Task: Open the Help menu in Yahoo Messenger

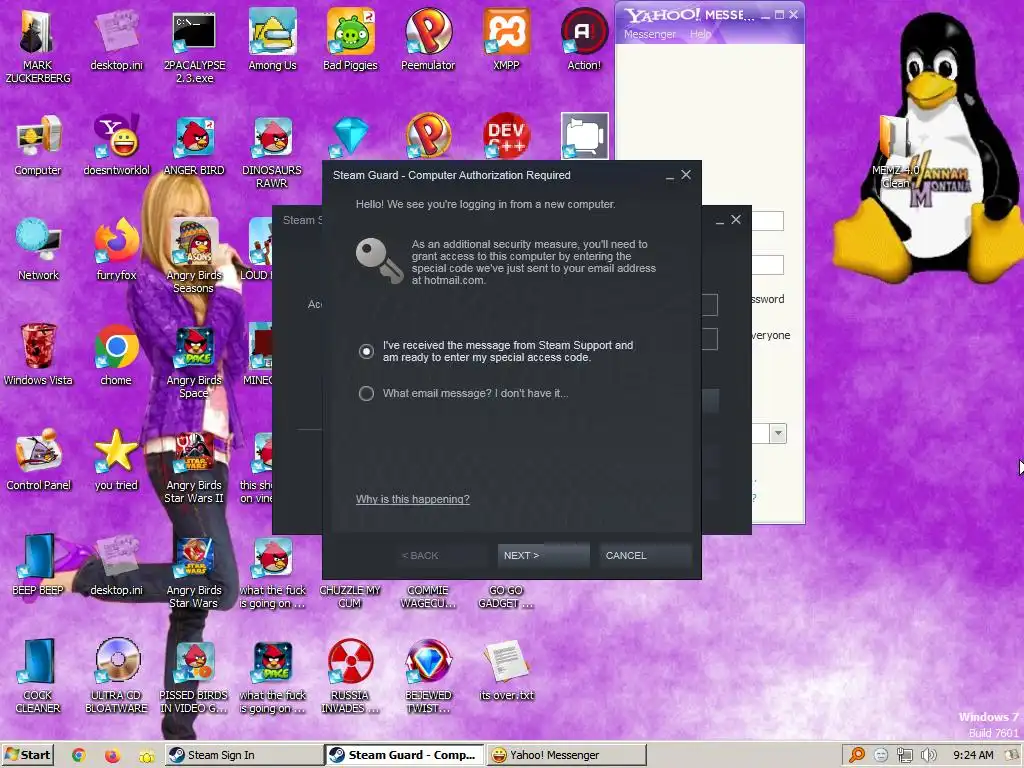Action: coord(701,34)
